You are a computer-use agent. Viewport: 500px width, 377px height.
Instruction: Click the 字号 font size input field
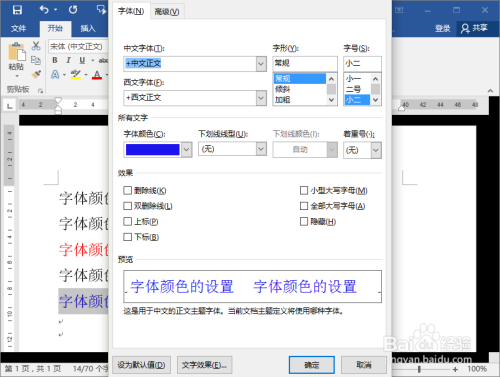click(362, 63)
